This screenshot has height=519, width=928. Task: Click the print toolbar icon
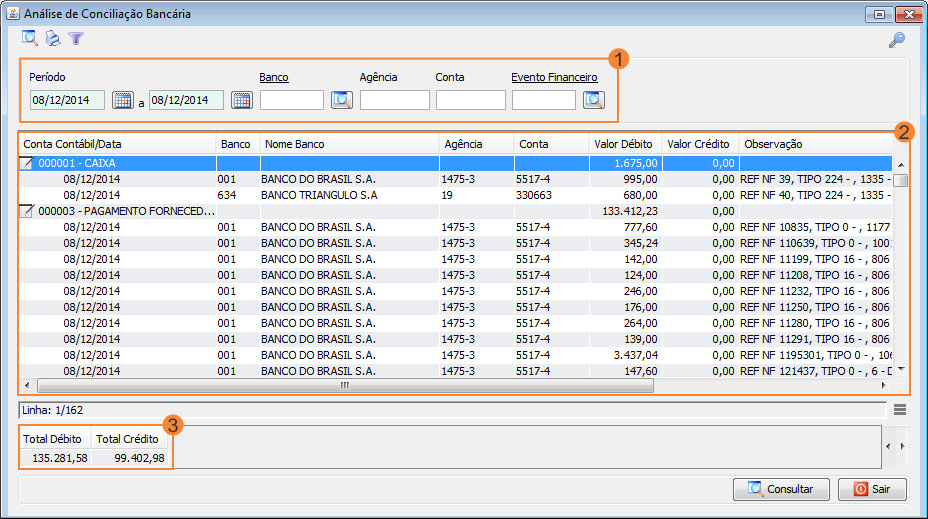(53, 39)
